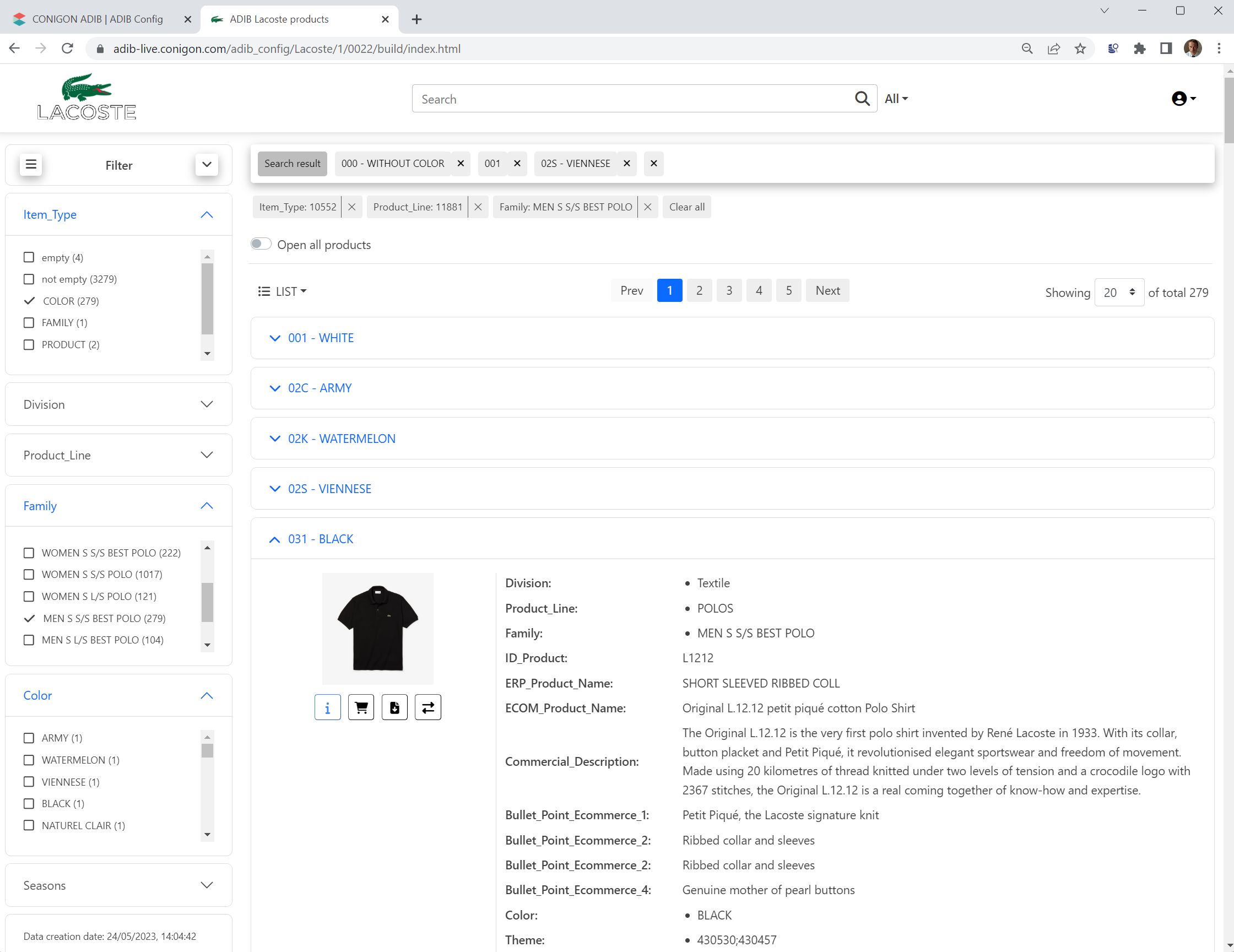Collapse the Item_Type filter section
The height and width of the screenshot is (952, 1234).
tap(207, 215)
